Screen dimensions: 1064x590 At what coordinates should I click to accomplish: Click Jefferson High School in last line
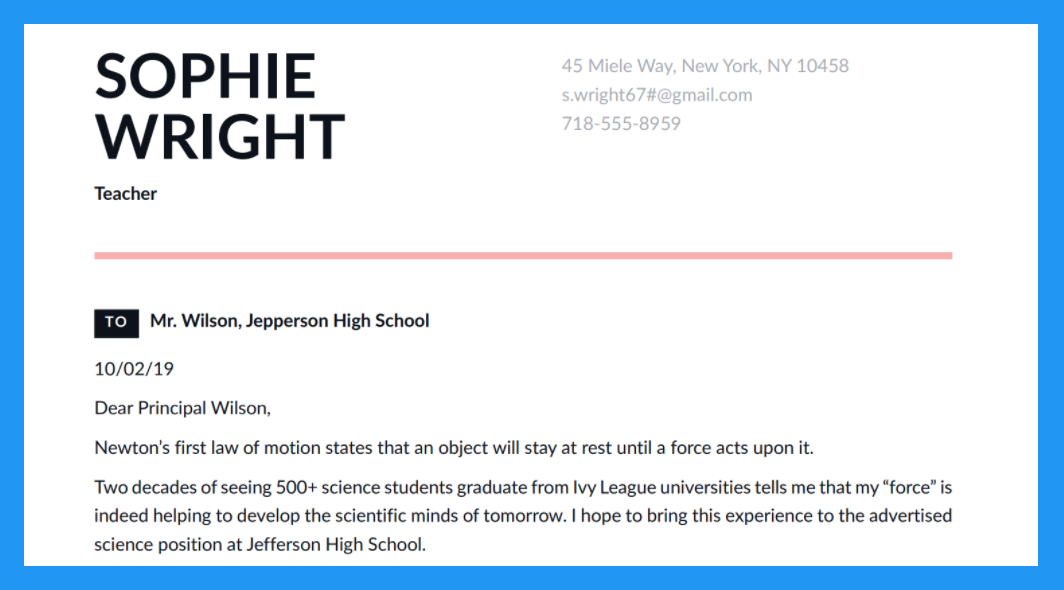tap(335, 545)
